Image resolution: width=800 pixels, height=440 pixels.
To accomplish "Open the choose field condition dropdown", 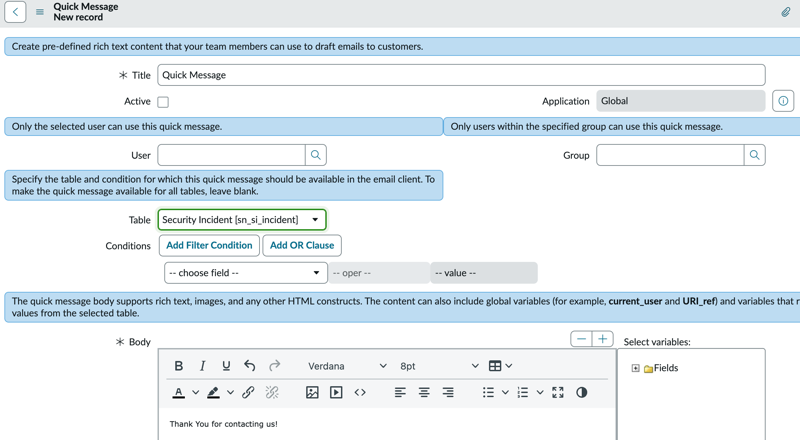I will [245, 273].
